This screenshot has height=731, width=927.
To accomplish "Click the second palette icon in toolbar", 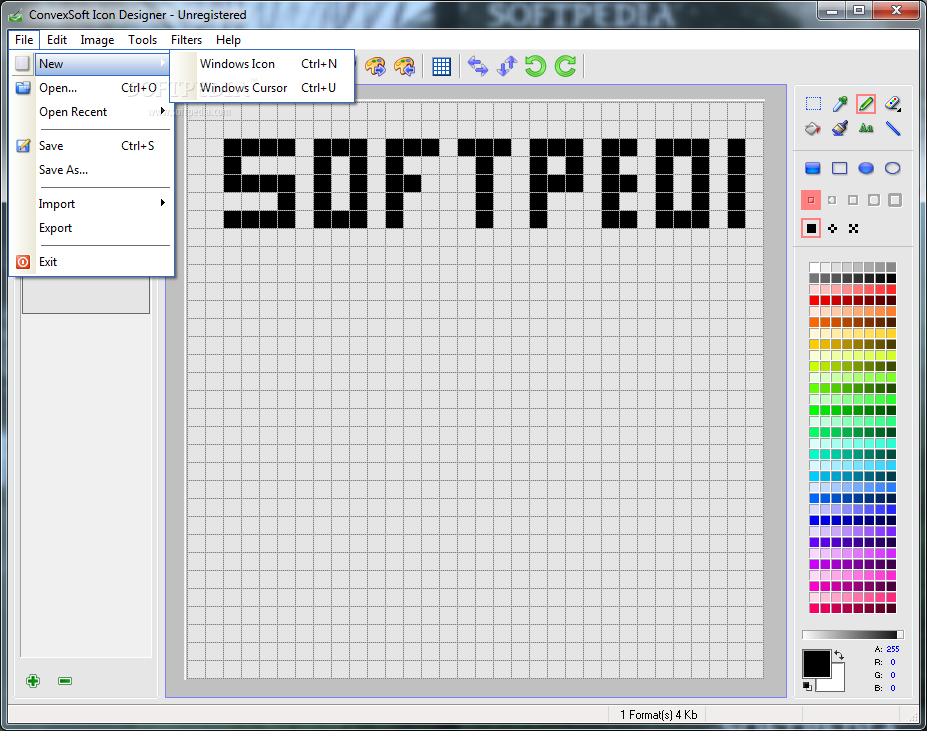I will tap(405, 66).
